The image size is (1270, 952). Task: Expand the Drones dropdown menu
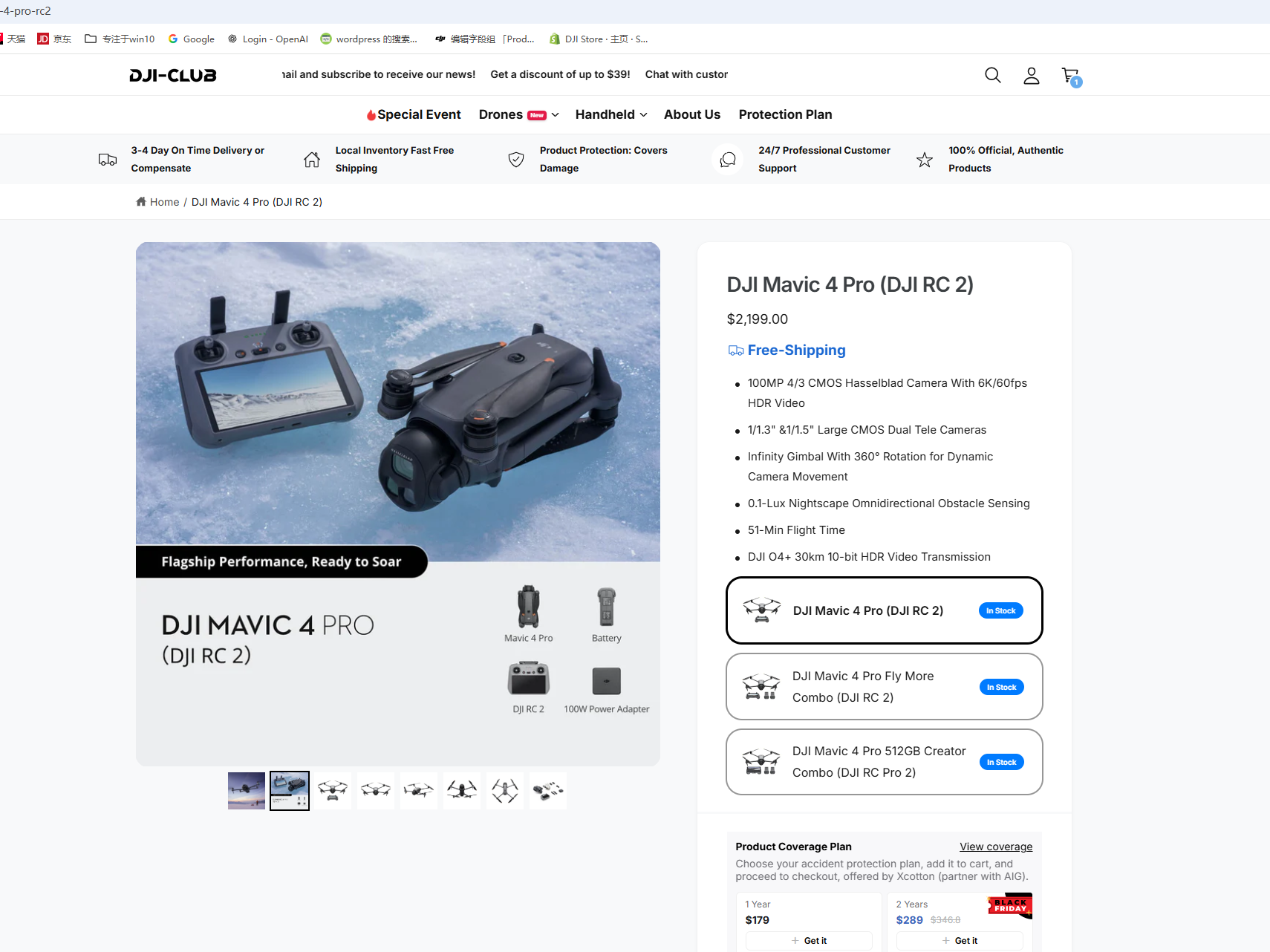click(x=518, y=114)
